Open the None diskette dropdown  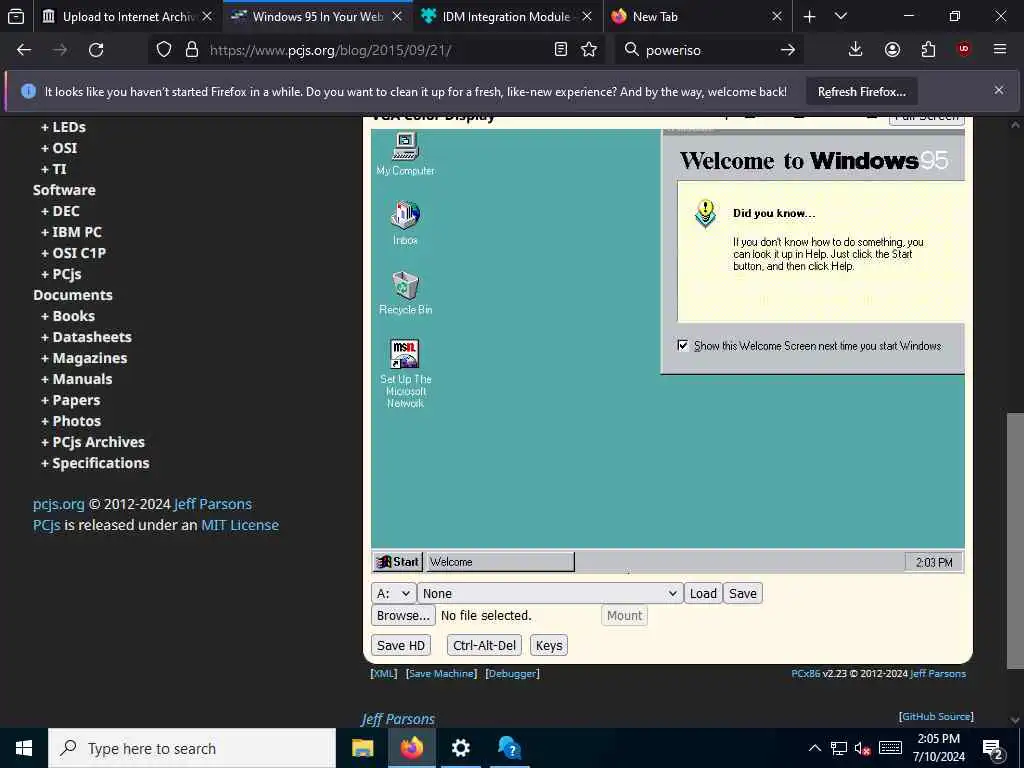click(550, 593)
